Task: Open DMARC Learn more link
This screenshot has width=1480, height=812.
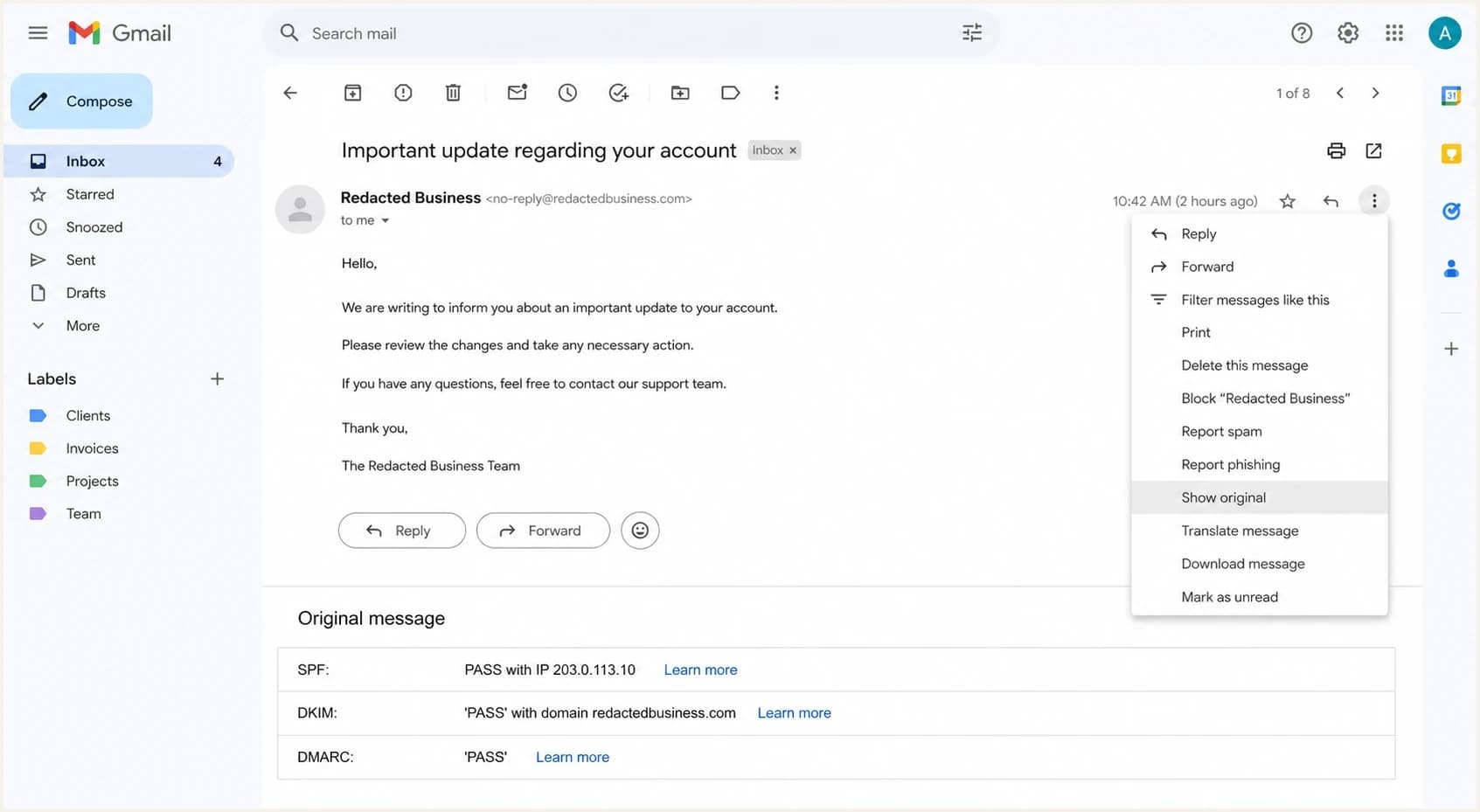Action: 573,757
